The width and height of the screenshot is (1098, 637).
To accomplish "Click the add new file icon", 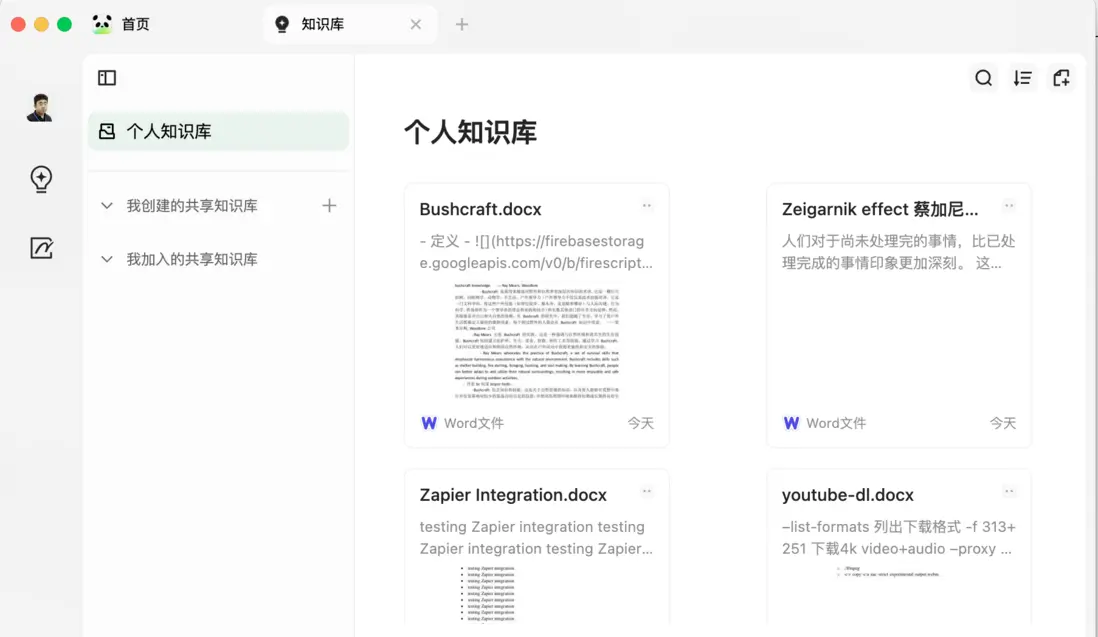I will pyautogui.click(x=1062, y=78).
